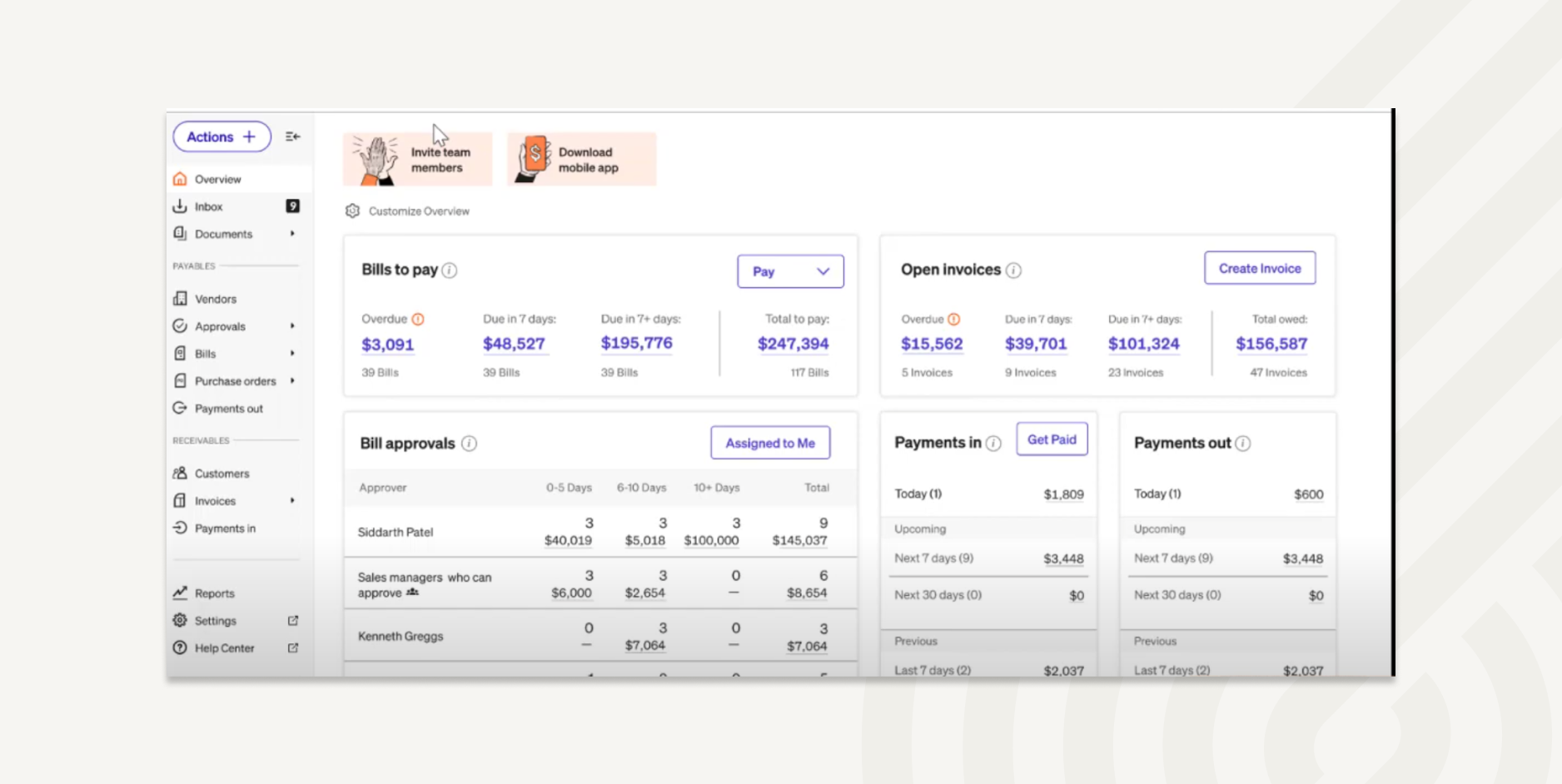Click the Help Center question icon
The image size is (1562, 784).
[180, 648]
